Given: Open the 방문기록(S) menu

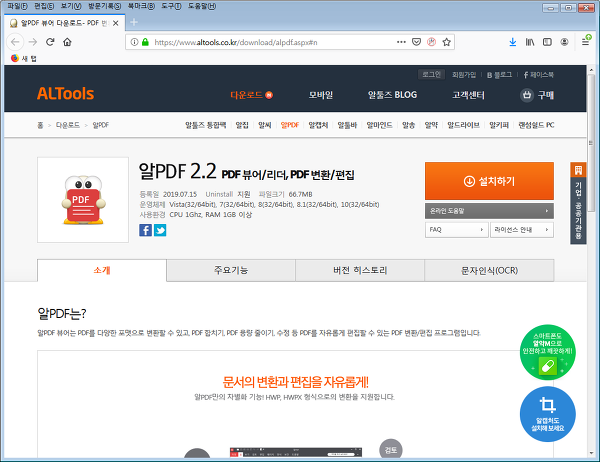Looking at the screenshot, I should click(x=104, y=6).
